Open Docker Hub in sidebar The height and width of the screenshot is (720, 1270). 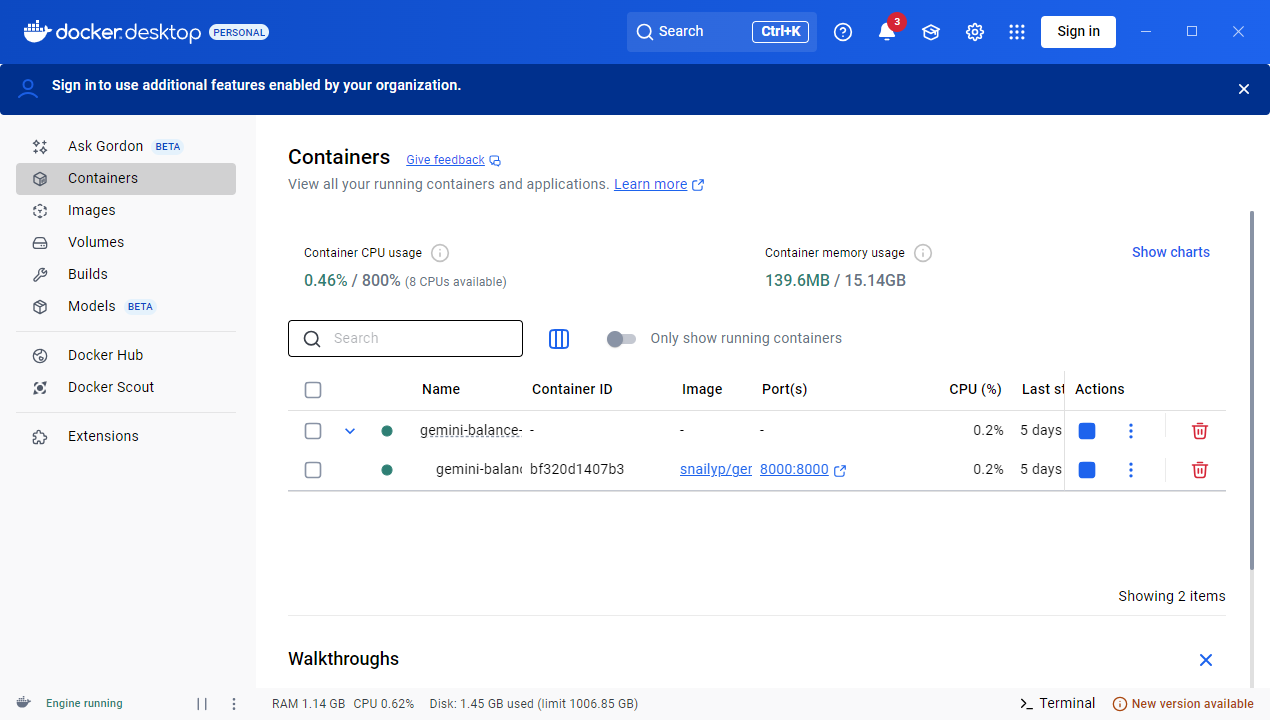tap(126, 356)
